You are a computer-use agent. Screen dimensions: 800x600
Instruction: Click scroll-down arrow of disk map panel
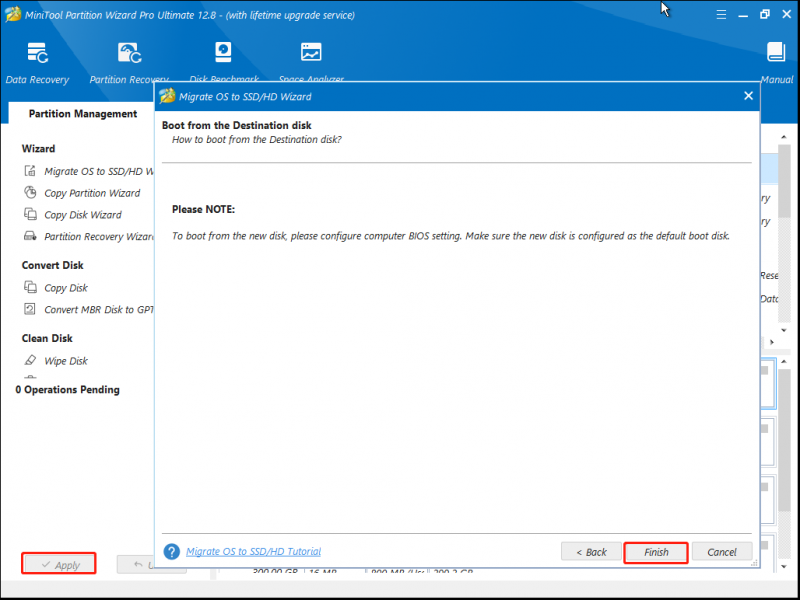(x=784, y=566)
